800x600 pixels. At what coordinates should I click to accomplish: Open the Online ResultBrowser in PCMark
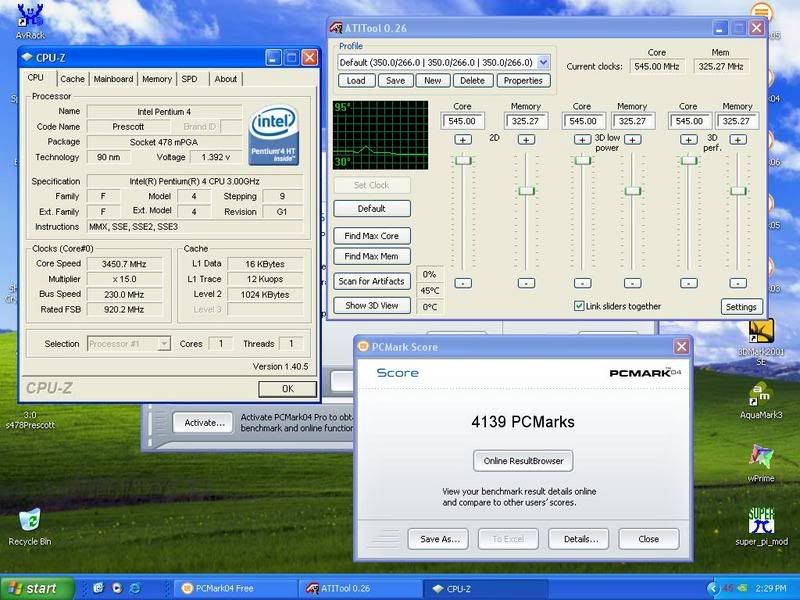pos(523,461)
